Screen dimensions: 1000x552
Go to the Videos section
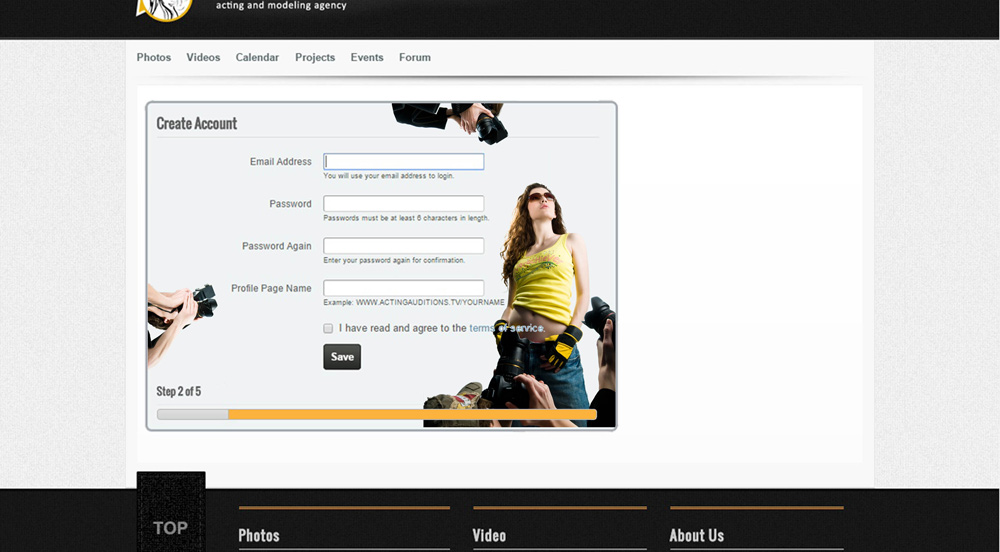[x=203, y=57]
